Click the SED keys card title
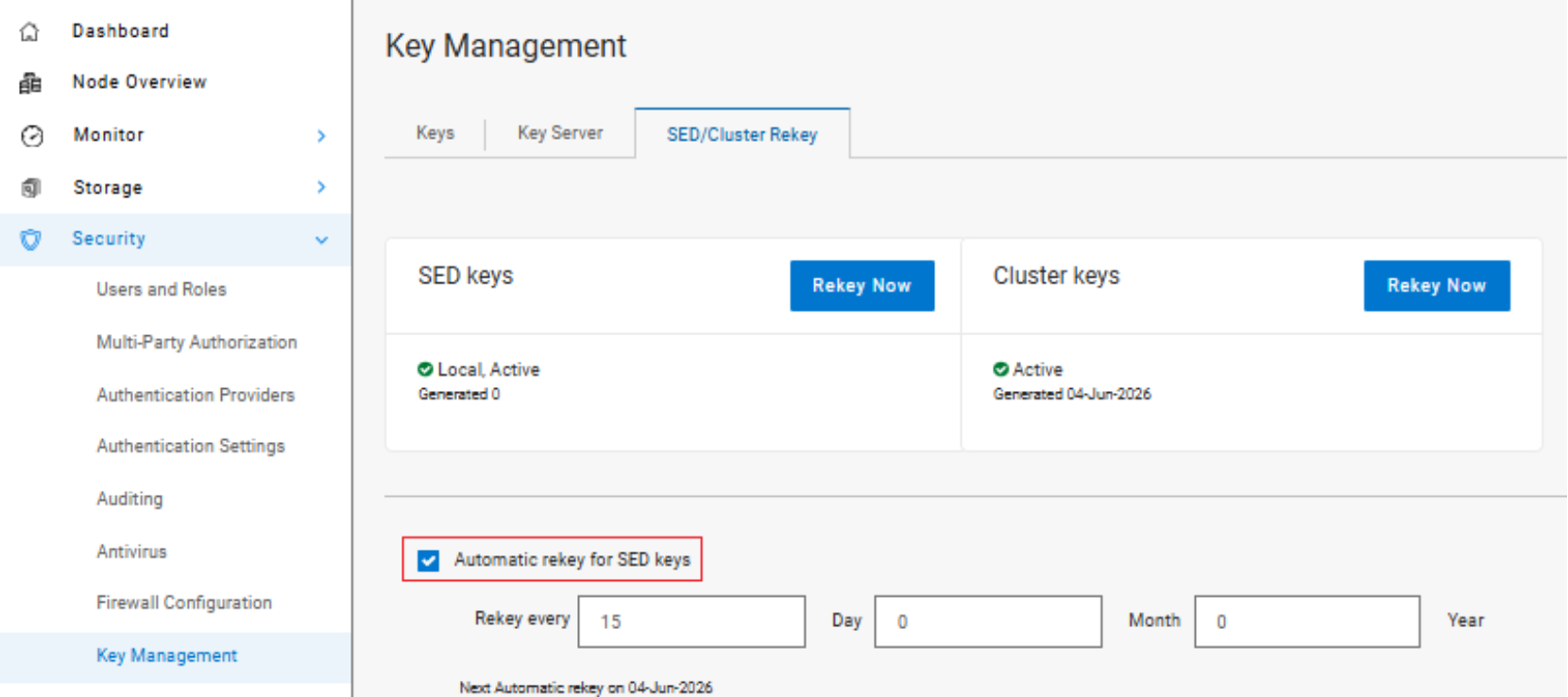The width and height of the screenshot is (1568, 697). (x=466, y=276)
